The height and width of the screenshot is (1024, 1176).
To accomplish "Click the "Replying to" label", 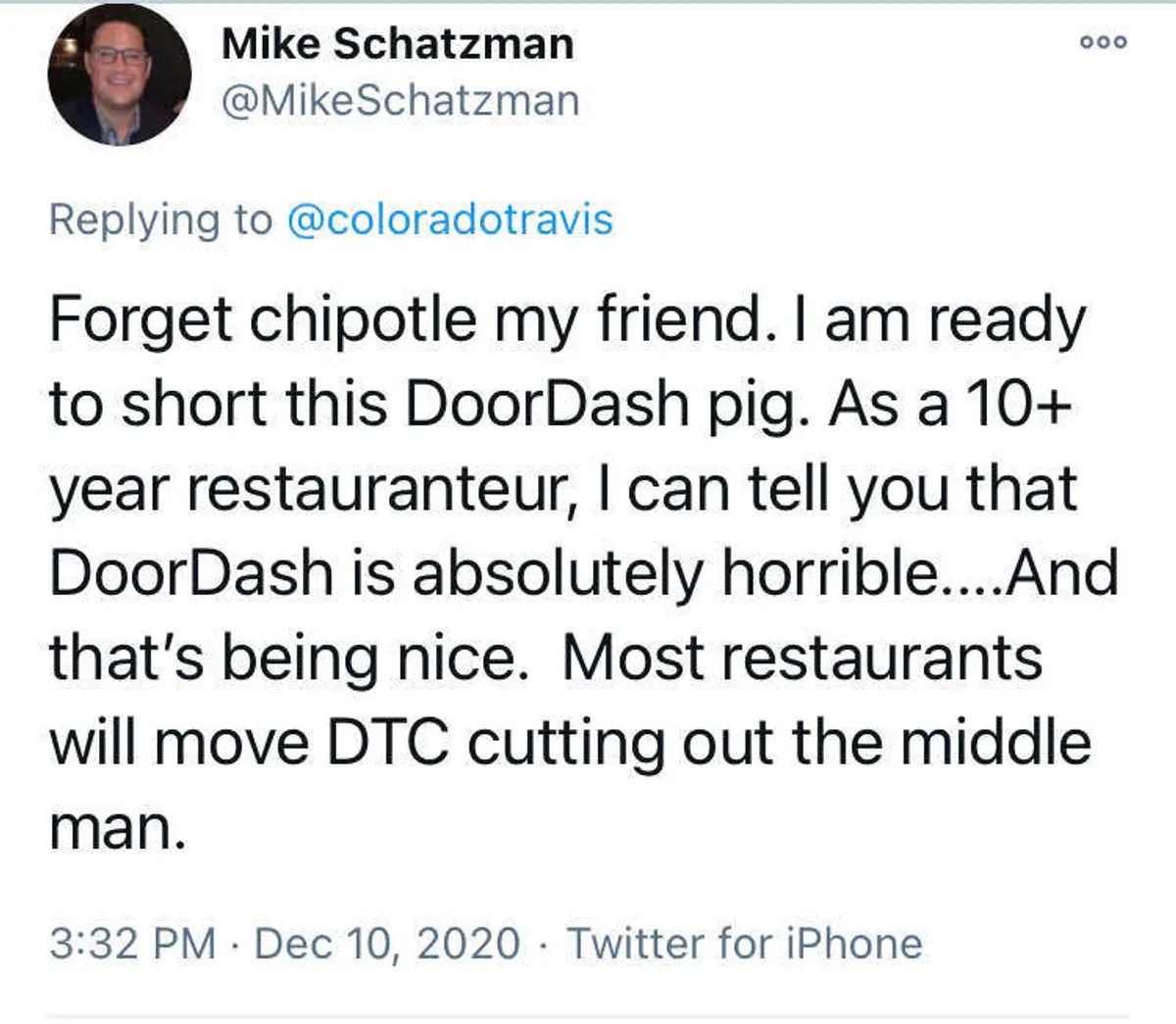I will click(160, 219).
